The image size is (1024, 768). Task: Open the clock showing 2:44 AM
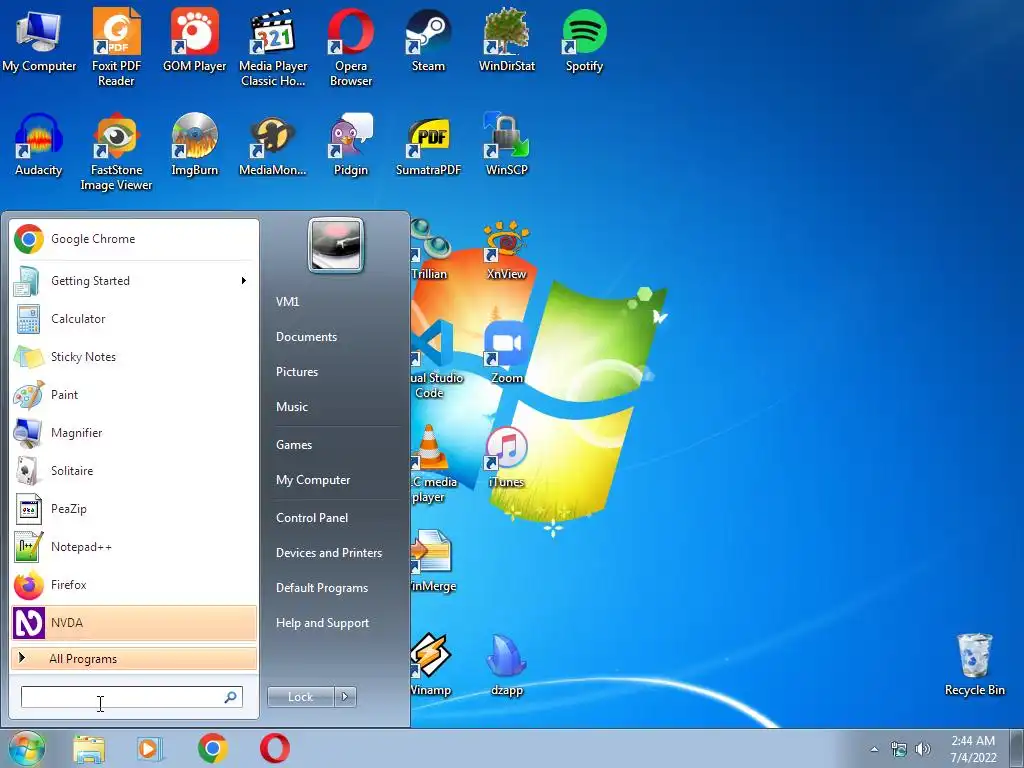[x=973, y=749]
